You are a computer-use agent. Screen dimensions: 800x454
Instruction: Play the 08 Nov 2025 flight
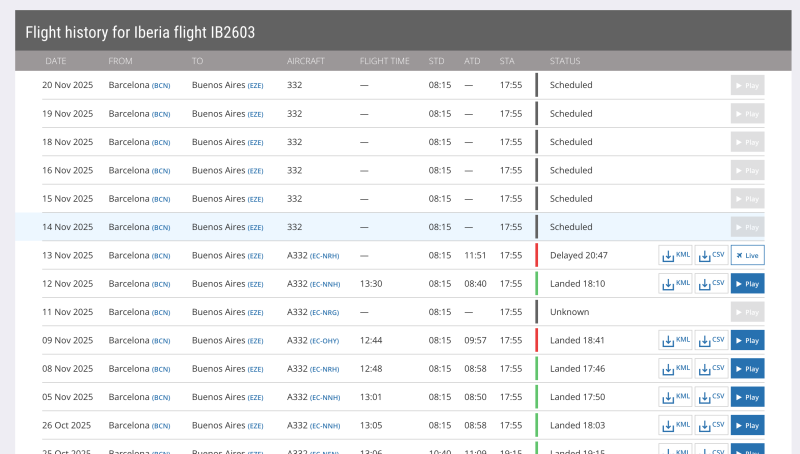[747, 369]
